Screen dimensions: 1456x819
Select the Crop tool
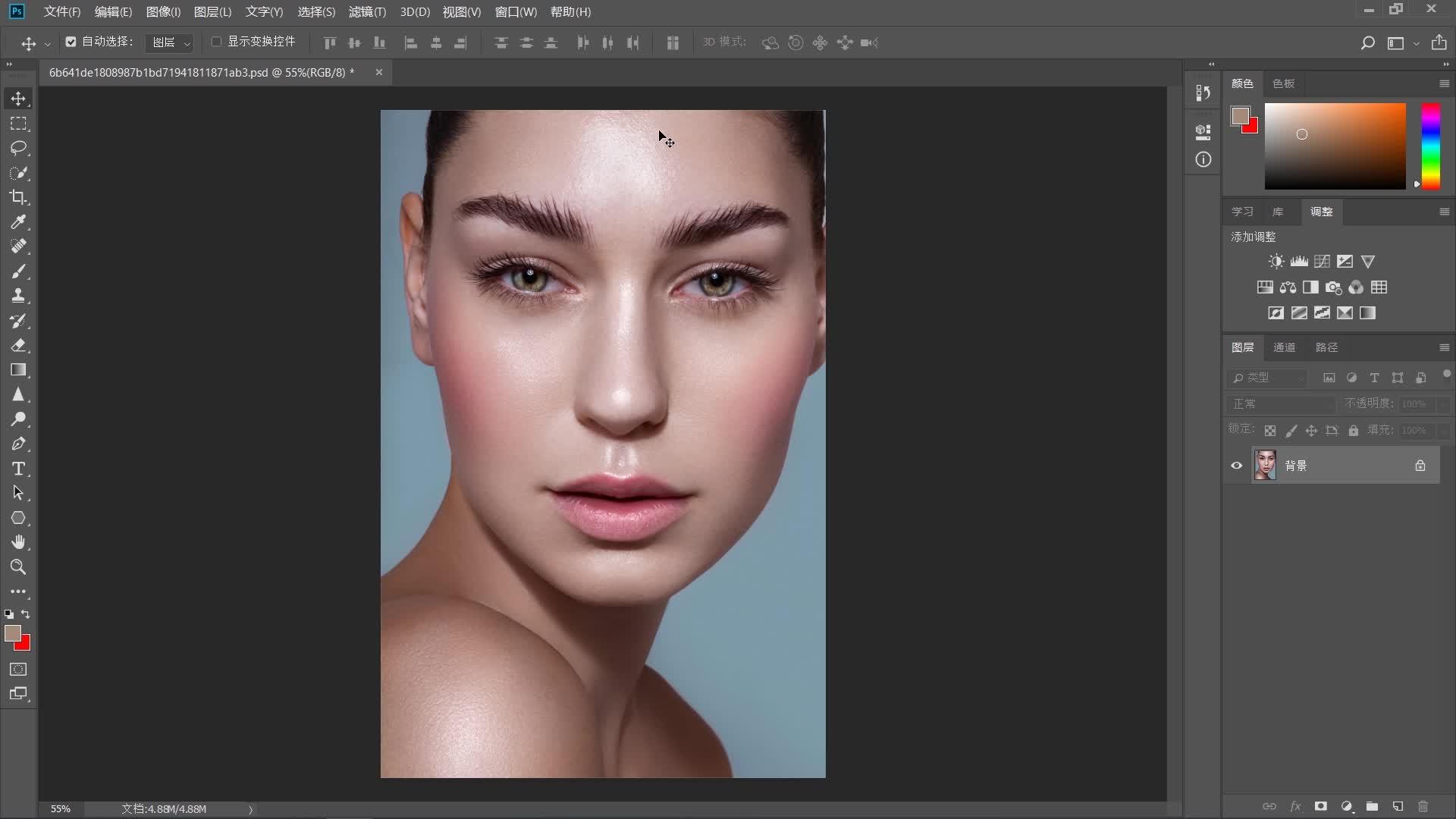tap(18, 197)
